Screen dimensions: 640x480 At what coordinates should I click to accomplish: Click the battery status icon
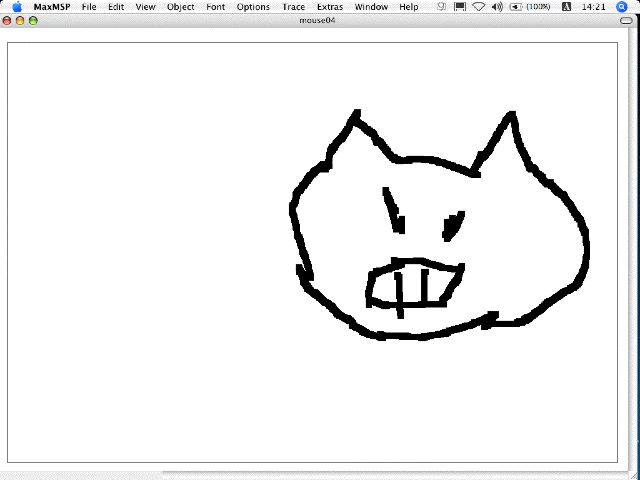pos(516,7)
